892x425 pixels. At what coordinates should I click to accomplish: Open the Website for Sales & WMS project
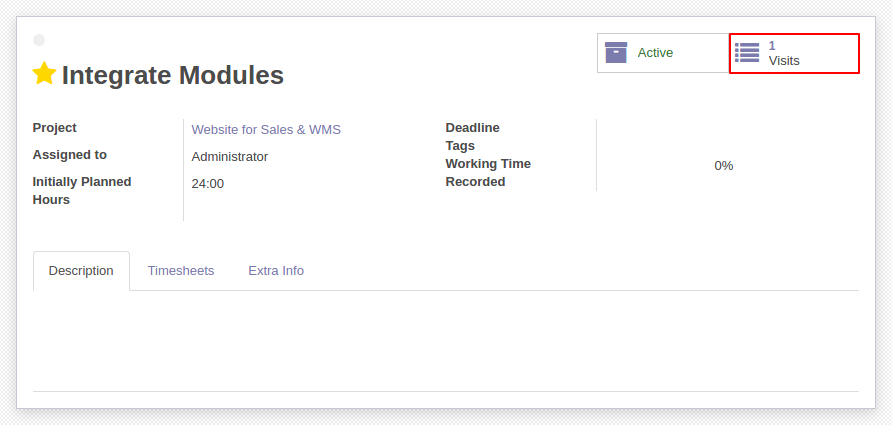(266, 130)
